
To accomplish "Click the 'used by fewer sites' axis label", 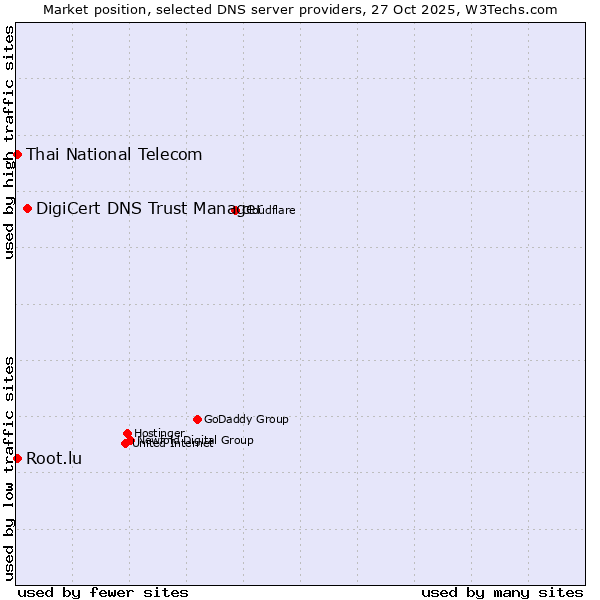I will click(103, 592).
